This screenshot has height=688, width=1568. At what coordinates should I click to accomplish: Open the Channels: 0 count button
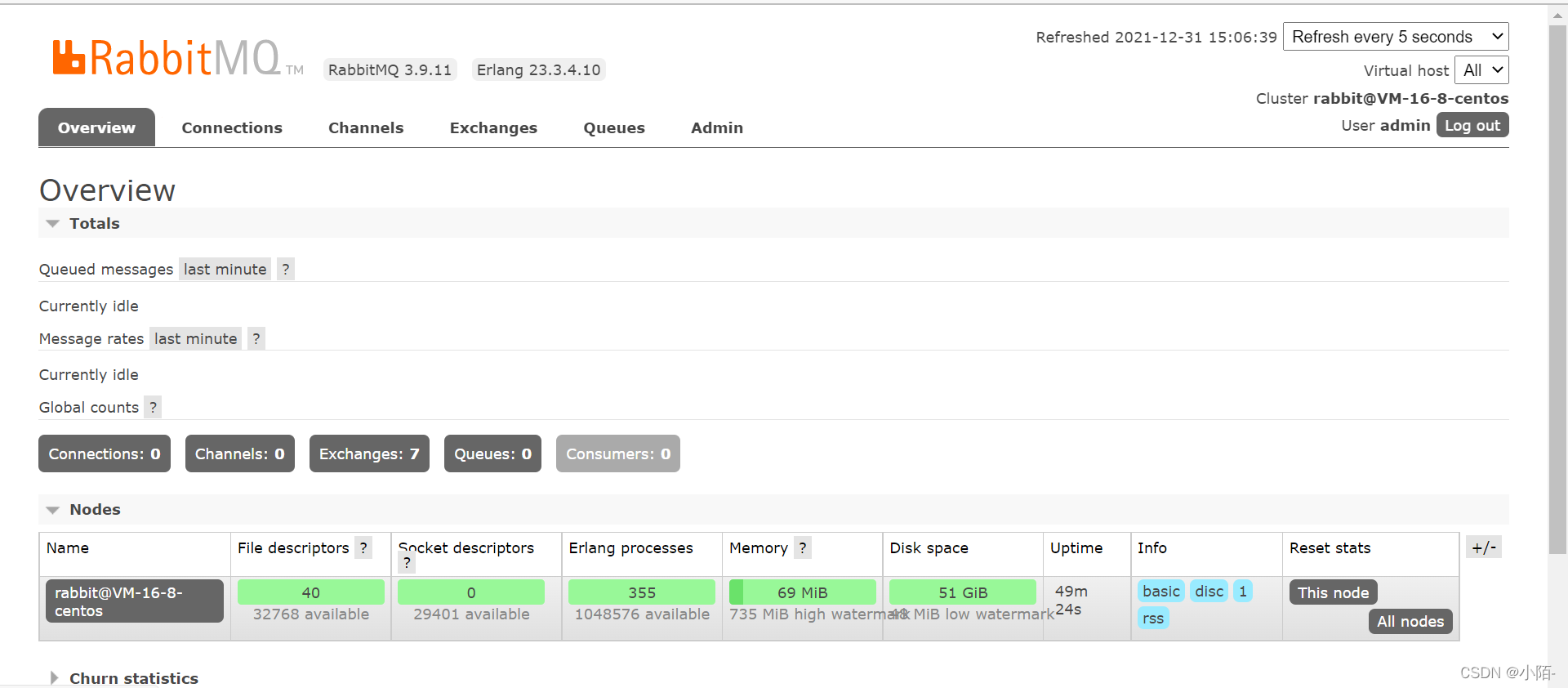coord(240,453)
